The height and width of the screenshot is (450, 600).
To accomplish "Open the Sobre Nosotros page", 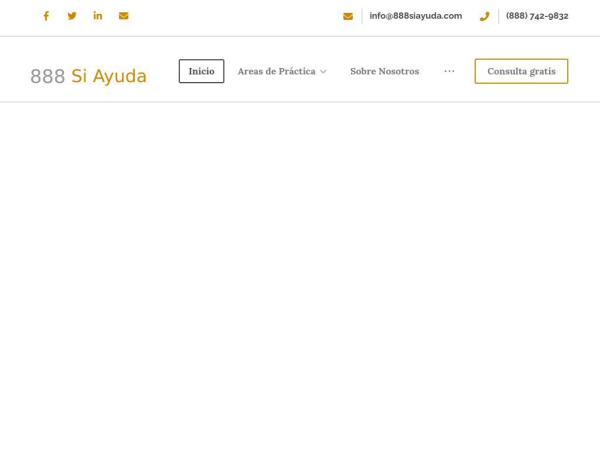I will click(x=385, y=71).
